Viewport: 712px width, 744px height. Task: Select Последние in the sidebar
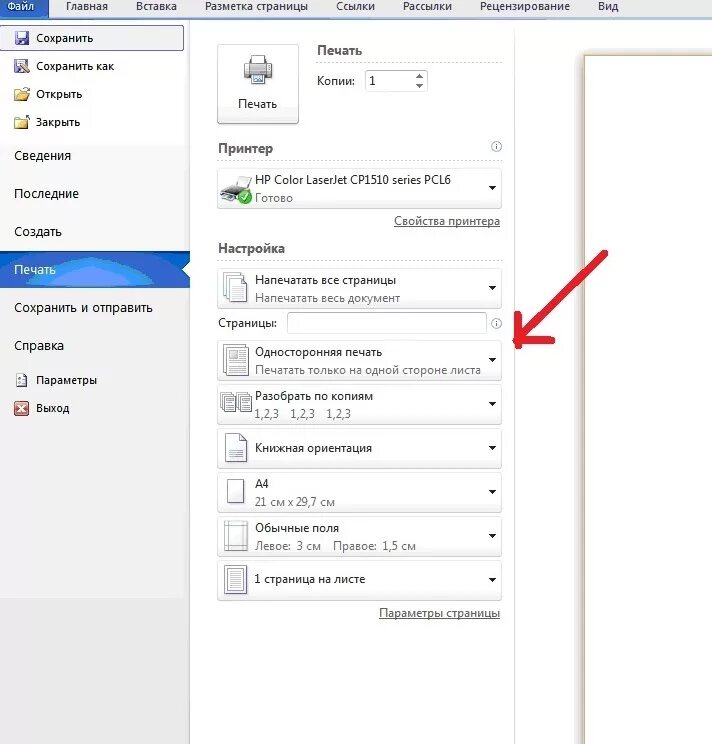pyautogui.click(x=46, y=194)
